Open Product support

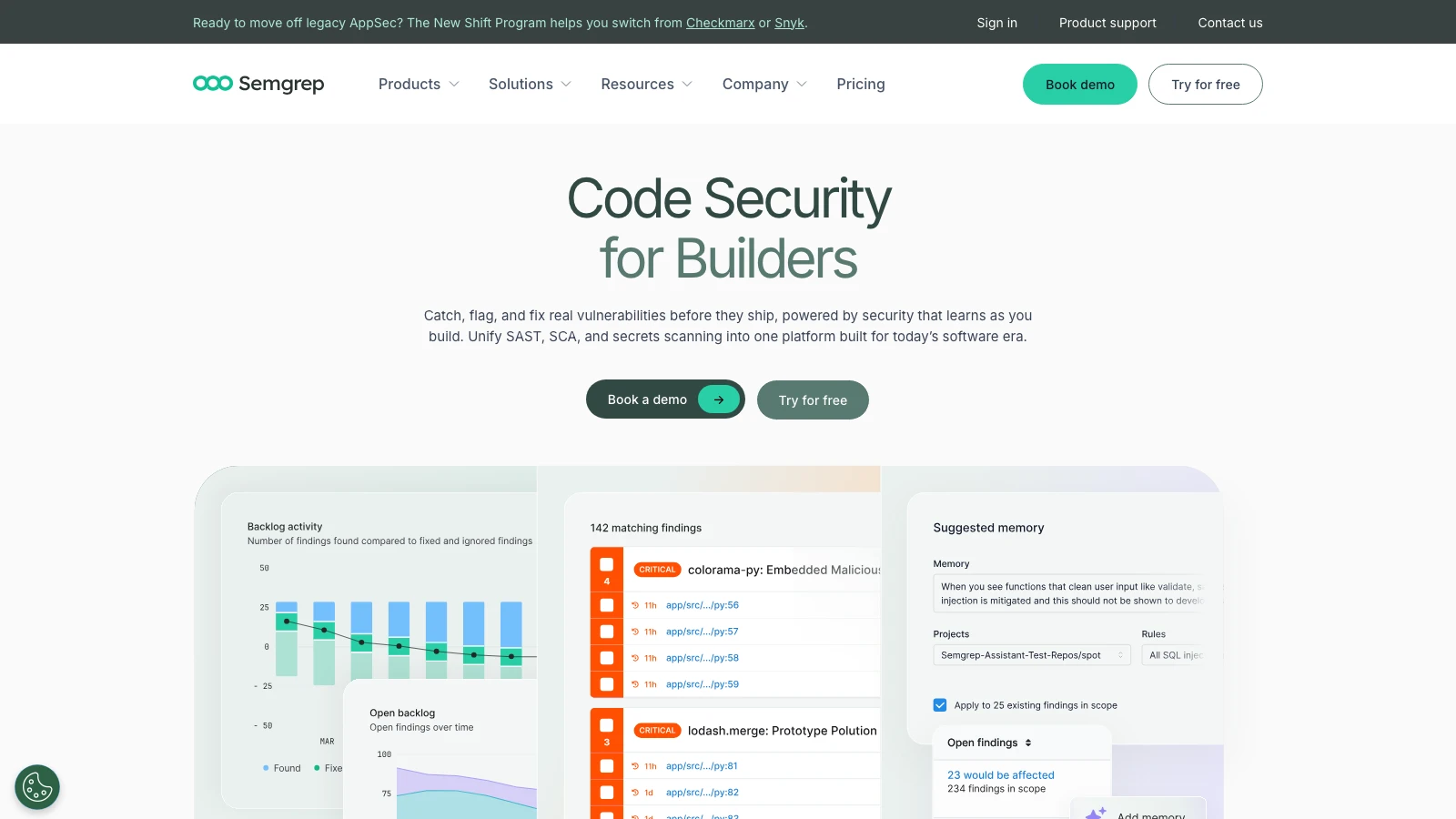pyautogui.click(x=1107, y=23)
